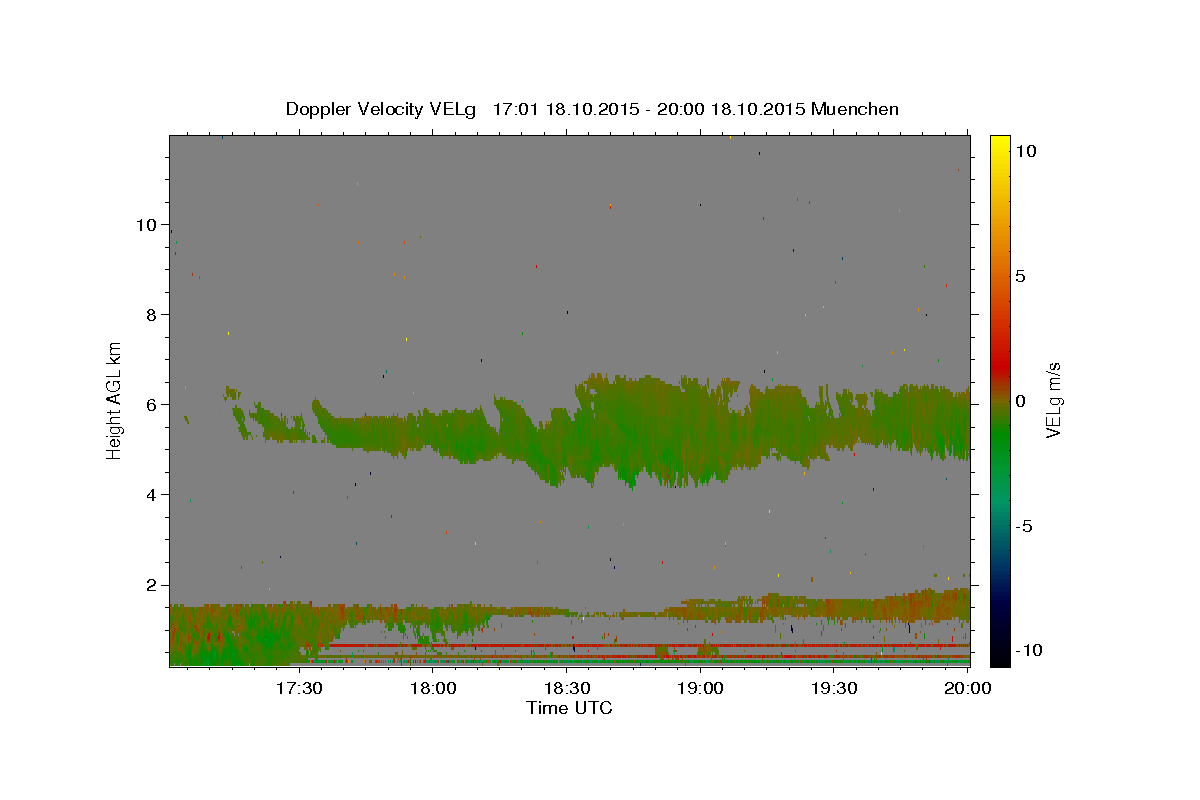Click the height axis label 10
The width and height of the screenshot is (1200, 800).
146,225
